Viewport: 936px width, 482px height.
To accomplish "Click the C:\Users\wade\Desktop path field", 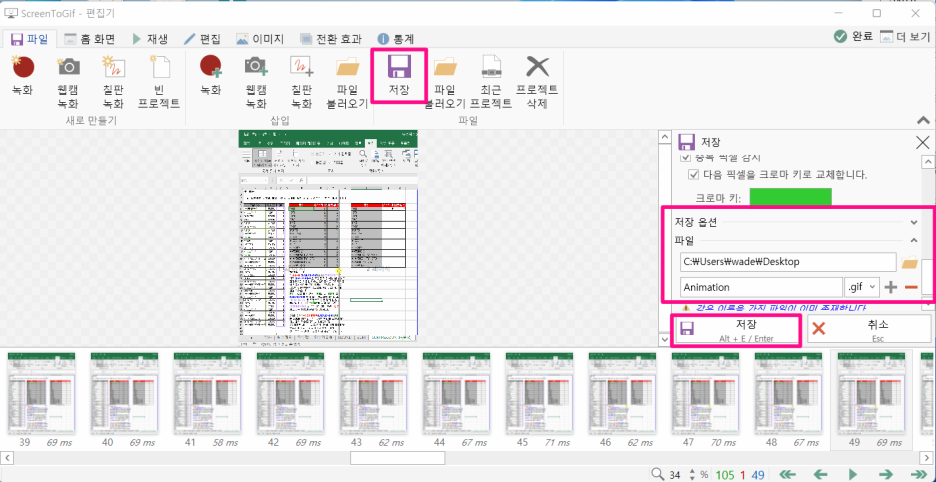I will (788, 262).
